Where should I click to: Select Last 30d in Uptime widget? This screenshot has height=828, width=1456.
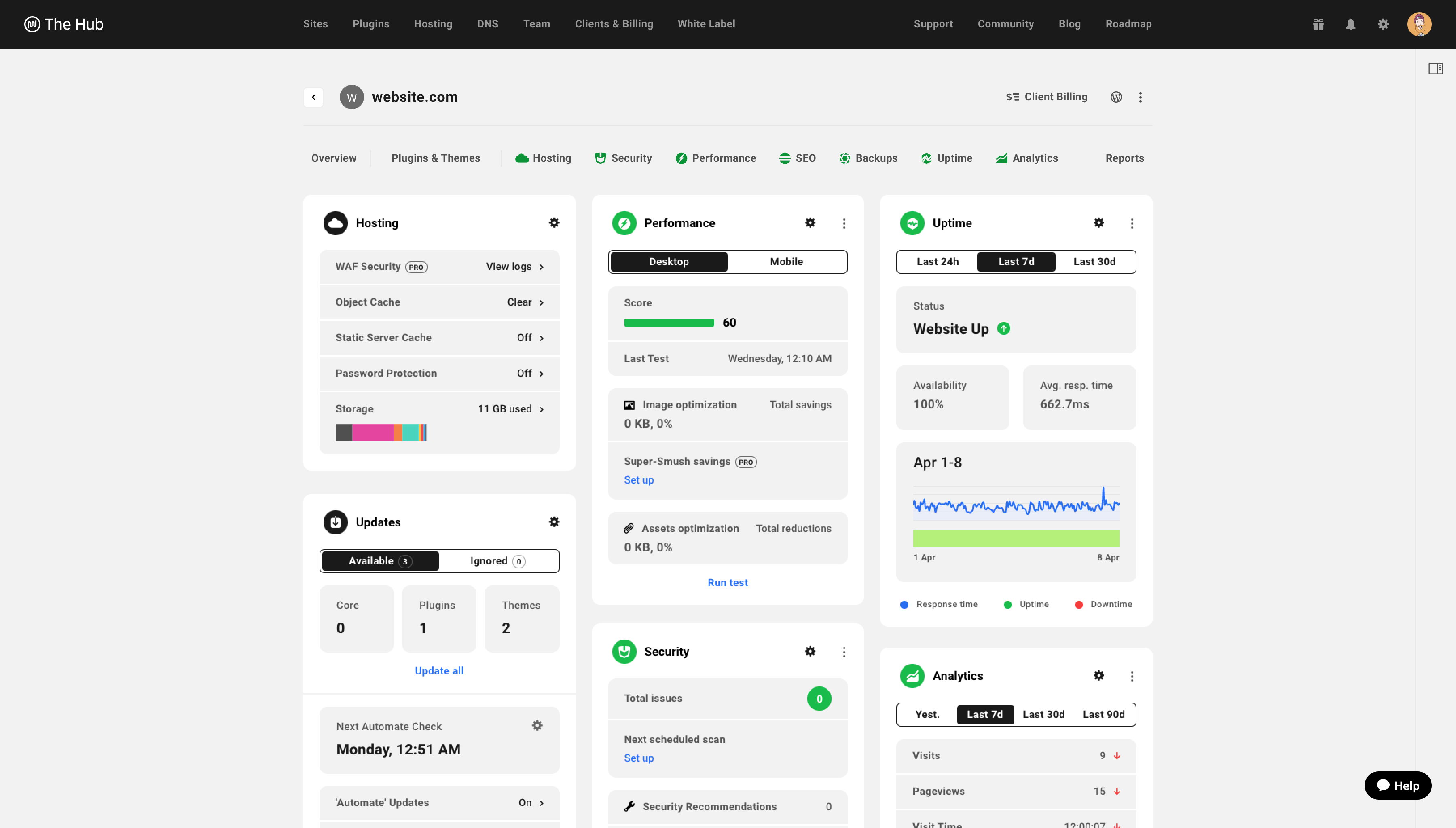1094,262
